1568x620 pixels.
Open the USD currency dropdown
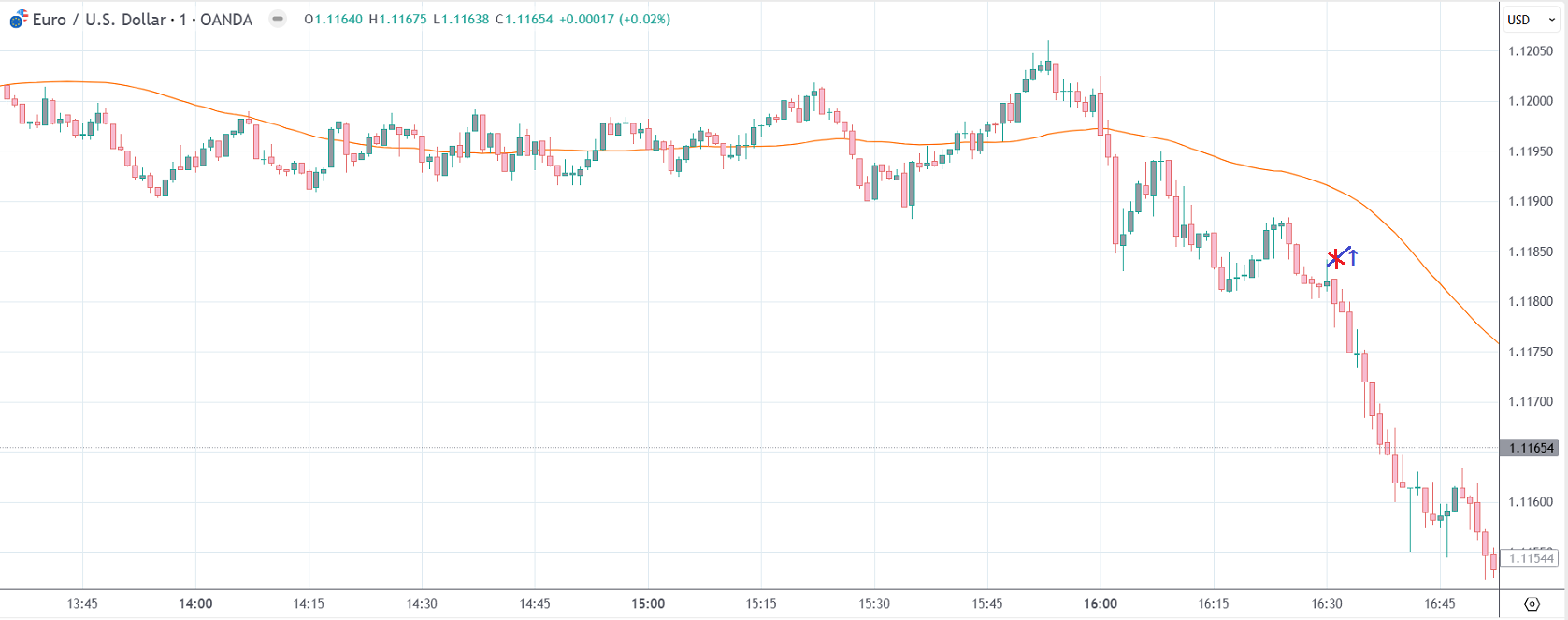click(x=1530, y=20)
